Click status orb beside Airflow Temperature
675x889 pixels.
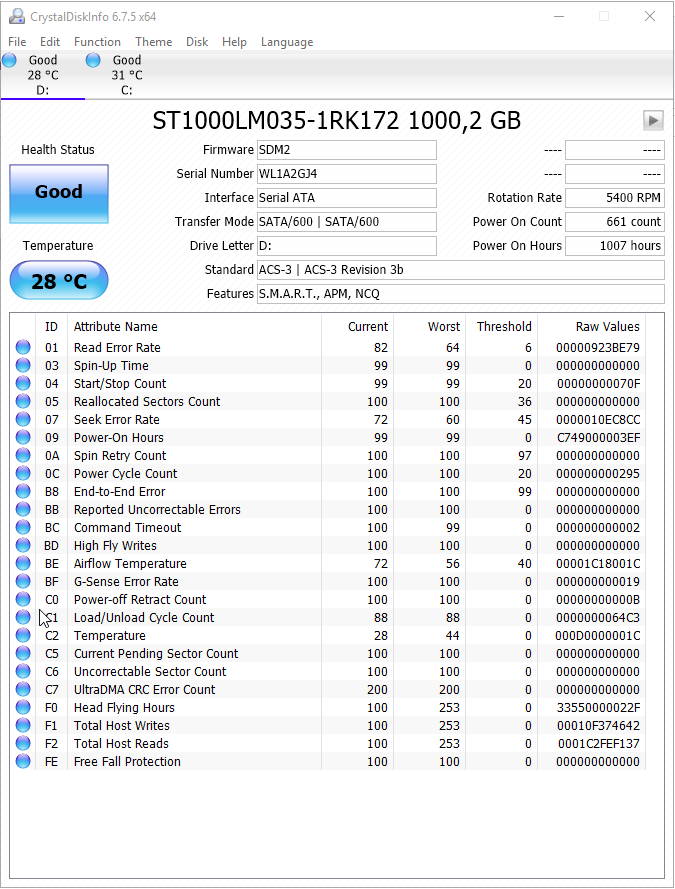[x=23, y=564]
